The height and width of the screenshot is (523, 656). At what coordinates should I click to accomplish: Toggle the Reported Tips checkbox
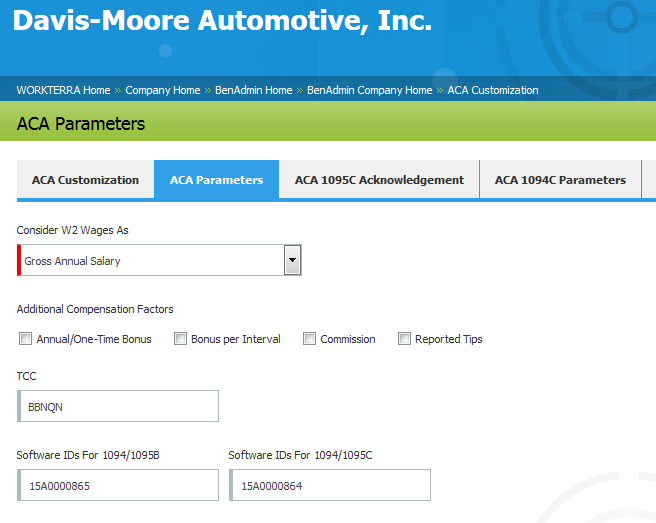click(404, 338)
